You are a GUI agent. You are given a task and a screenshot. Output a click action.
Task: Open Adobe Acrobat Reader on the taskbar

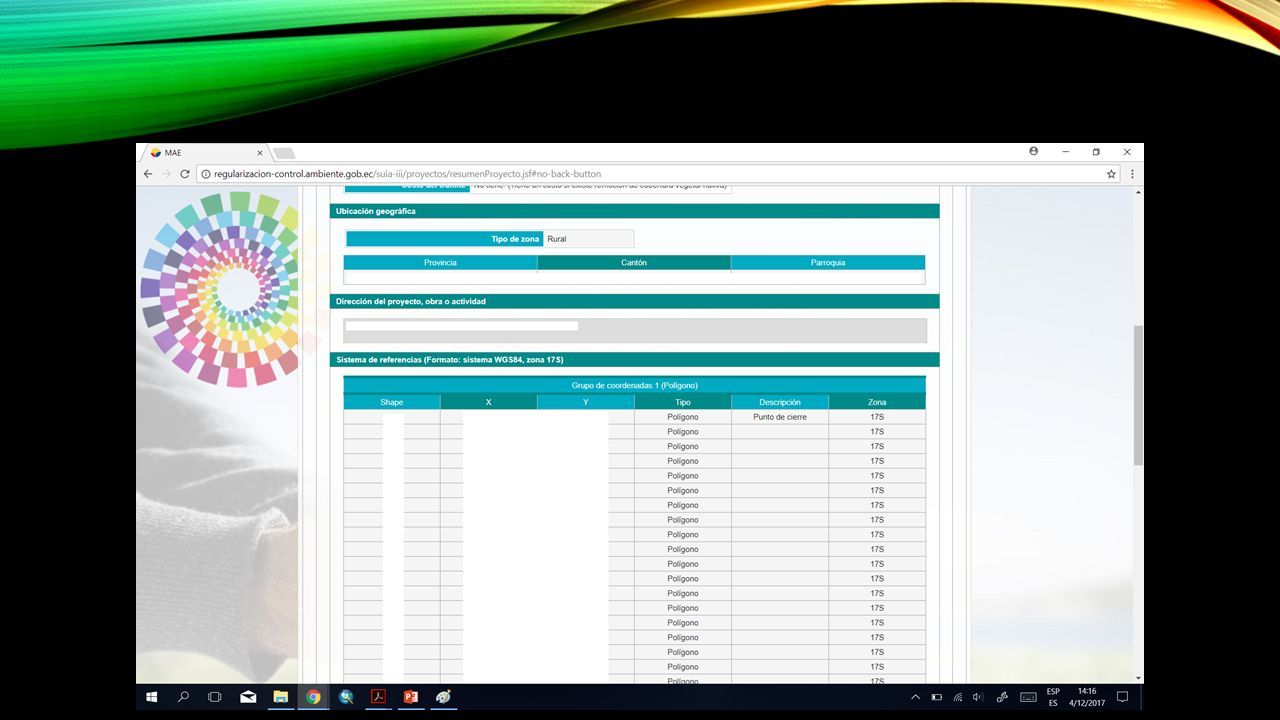[x=379, y=697]
